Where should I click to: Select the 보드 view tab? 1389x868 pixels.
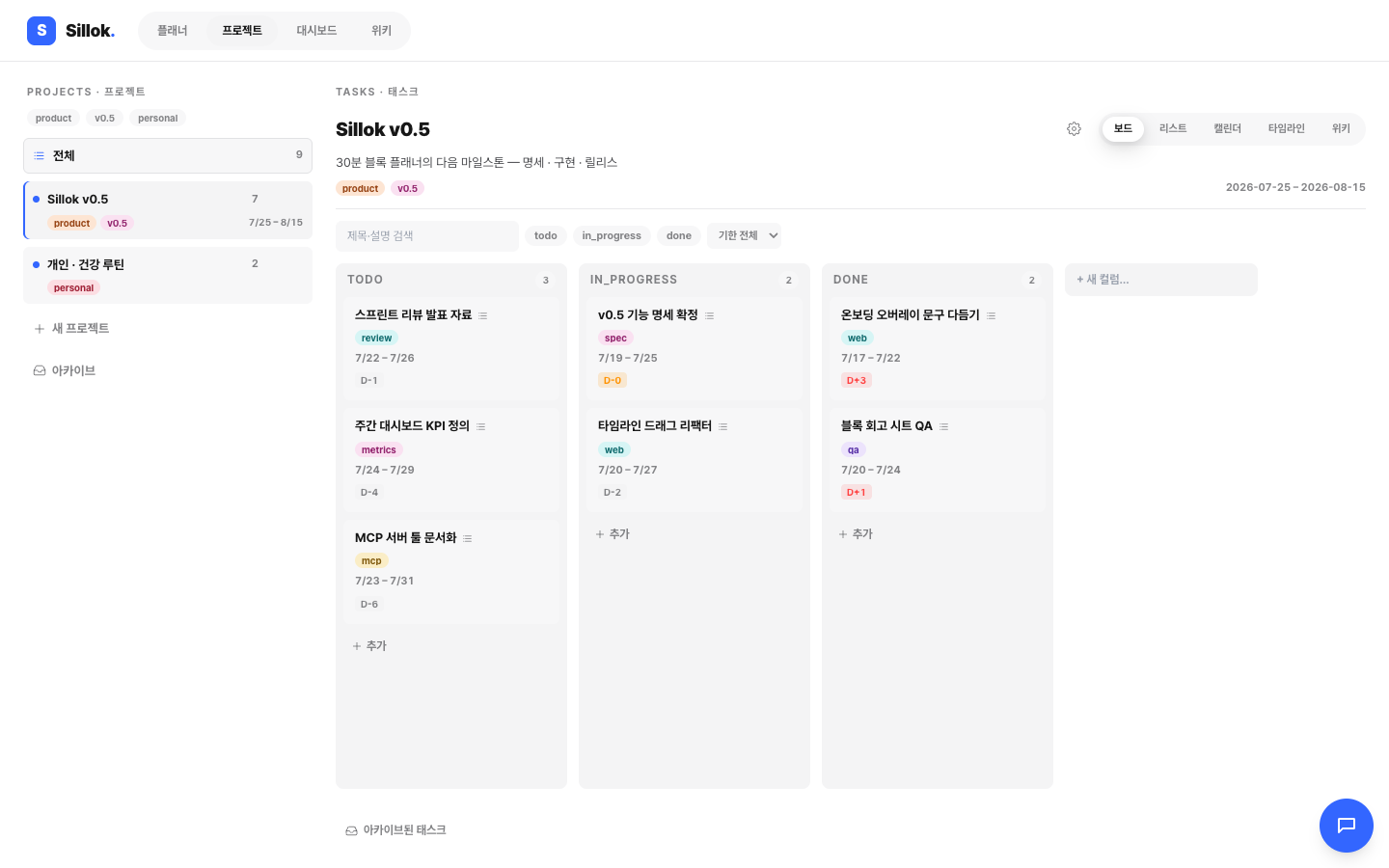click(x=1123, y=128)
